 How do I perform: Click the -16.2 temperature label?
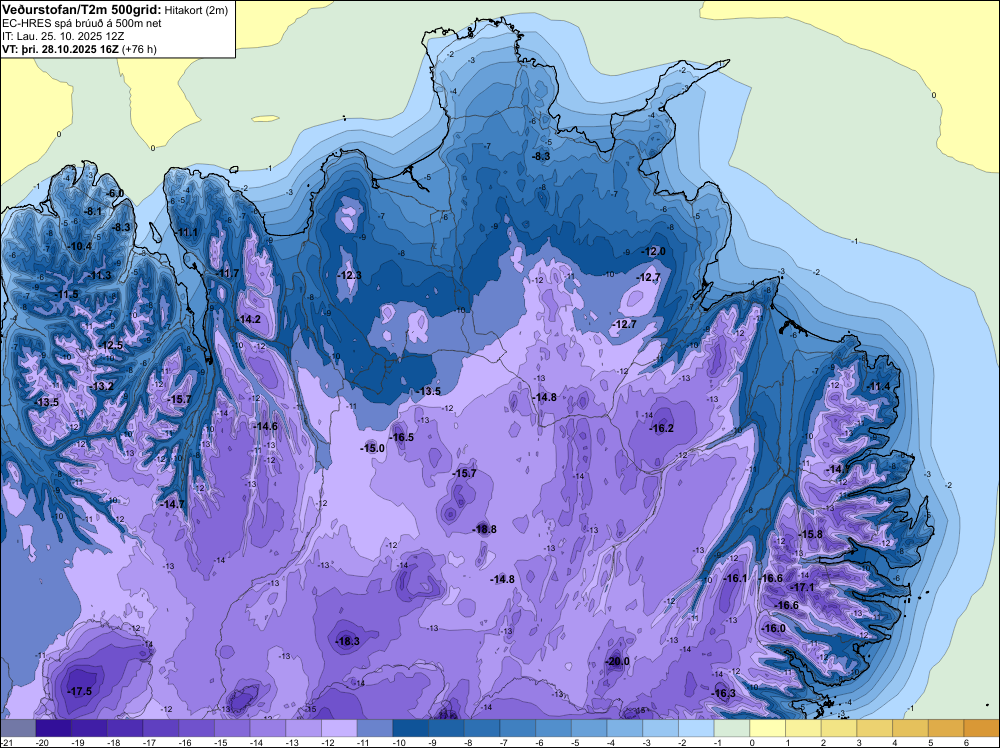tap(661, 429)
